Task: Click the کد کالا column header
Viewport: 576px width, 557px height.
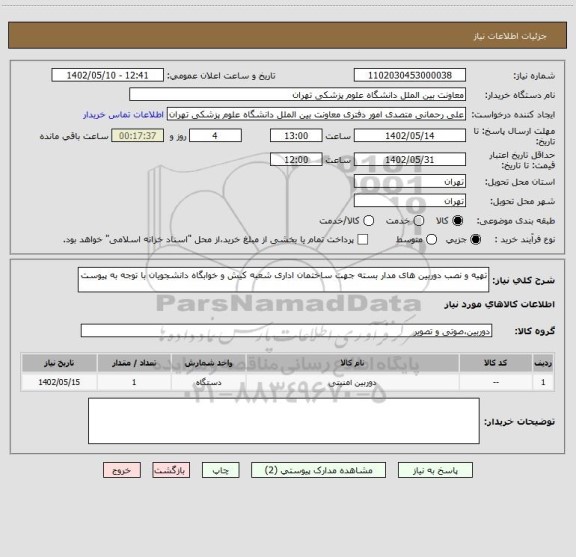Action: click(x=496, y=363)
